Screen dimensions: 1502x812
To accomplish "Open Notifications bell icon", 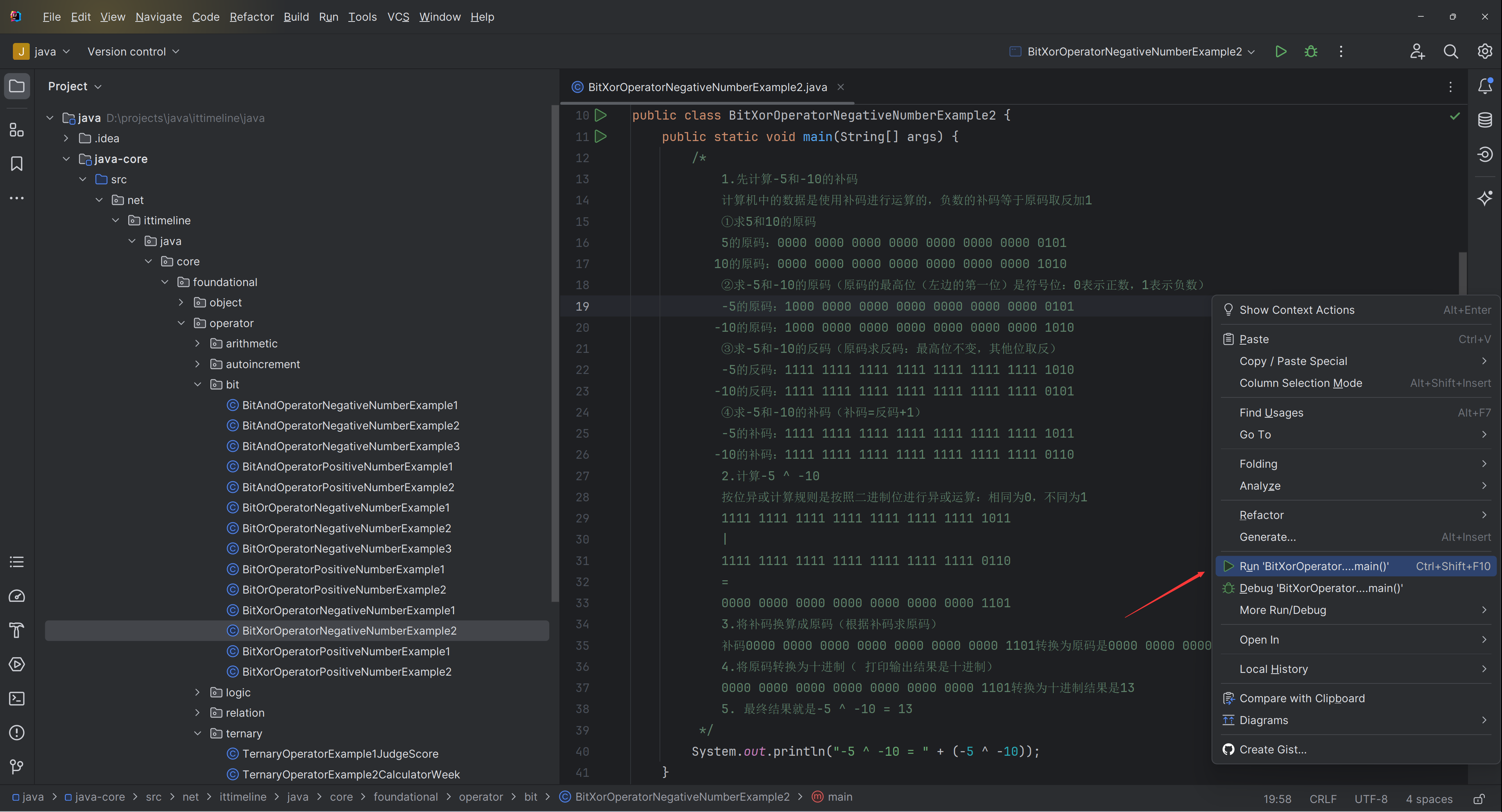I will pos(1484,86).
